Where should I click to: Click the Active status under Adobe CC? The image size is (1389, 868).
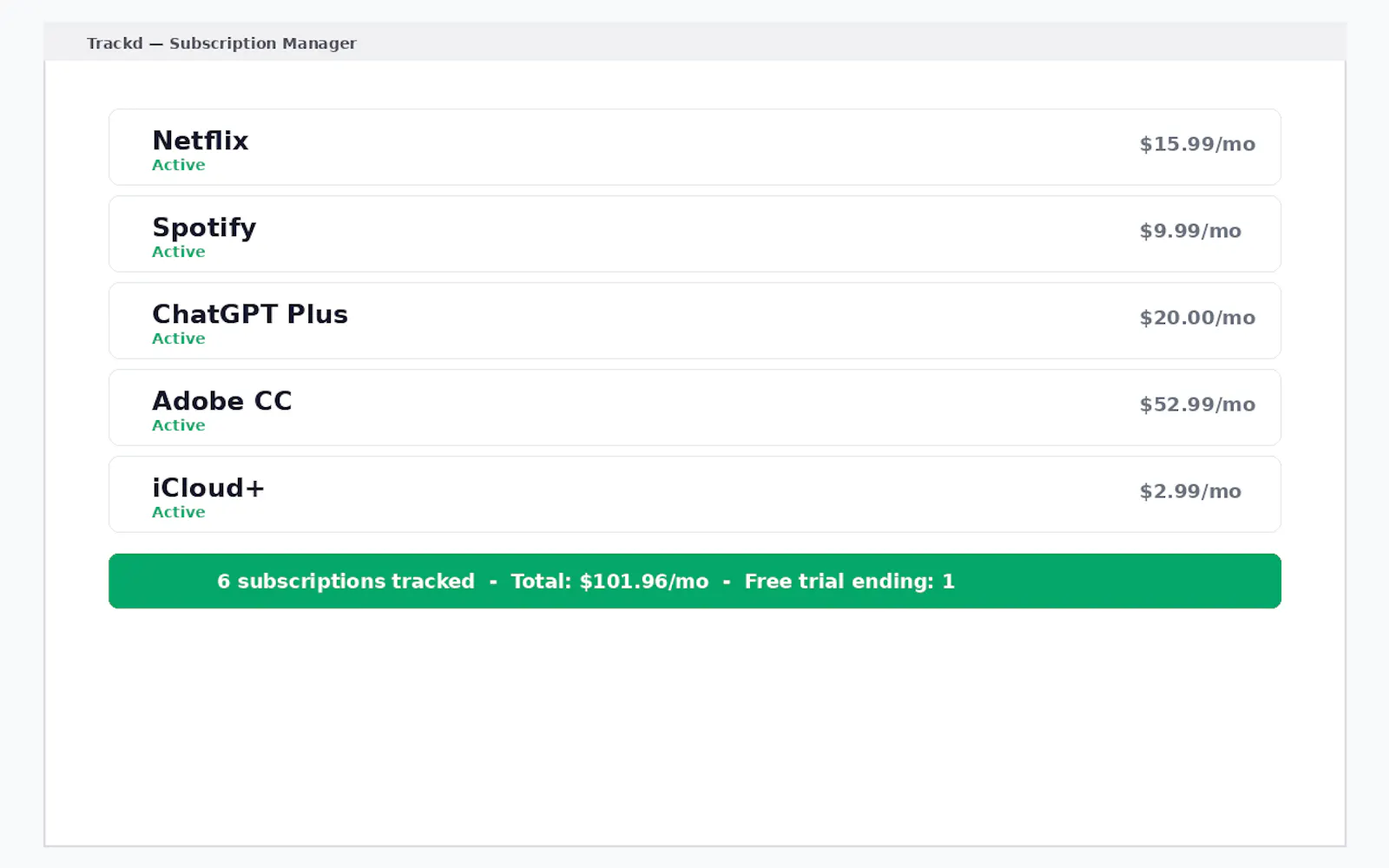(x=179, y=425)
